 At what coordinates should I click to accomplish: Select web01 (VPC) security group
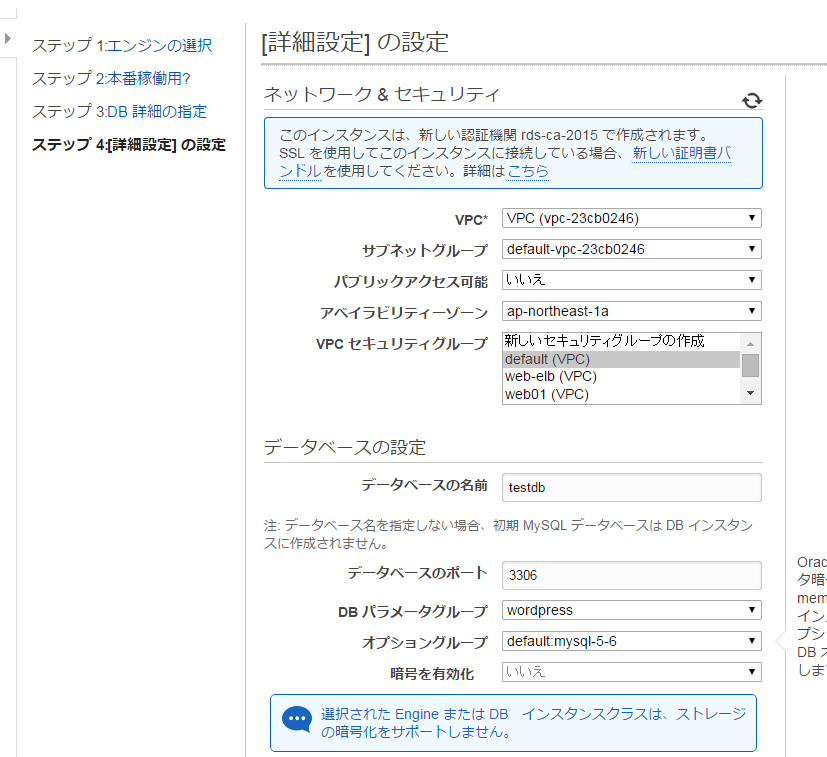point(546,394)
